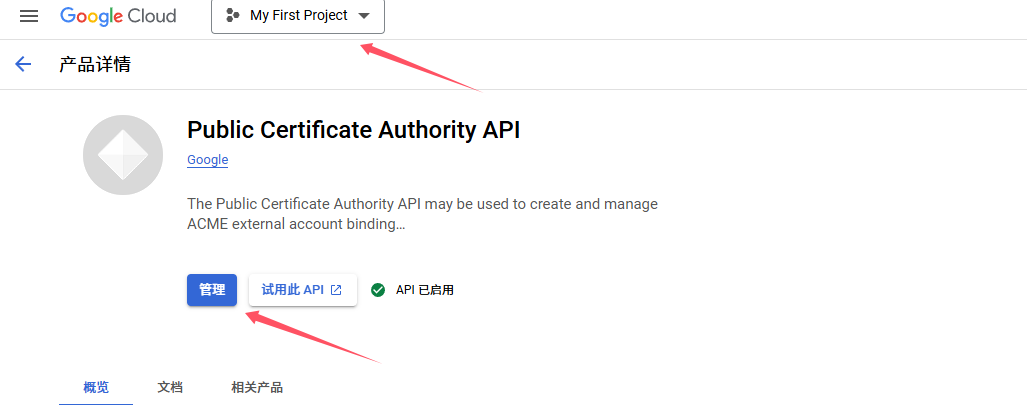The width and height of the screenshot is (1027, 405).
Task: Switch to the 概览 tab
Action: [96, 387]
